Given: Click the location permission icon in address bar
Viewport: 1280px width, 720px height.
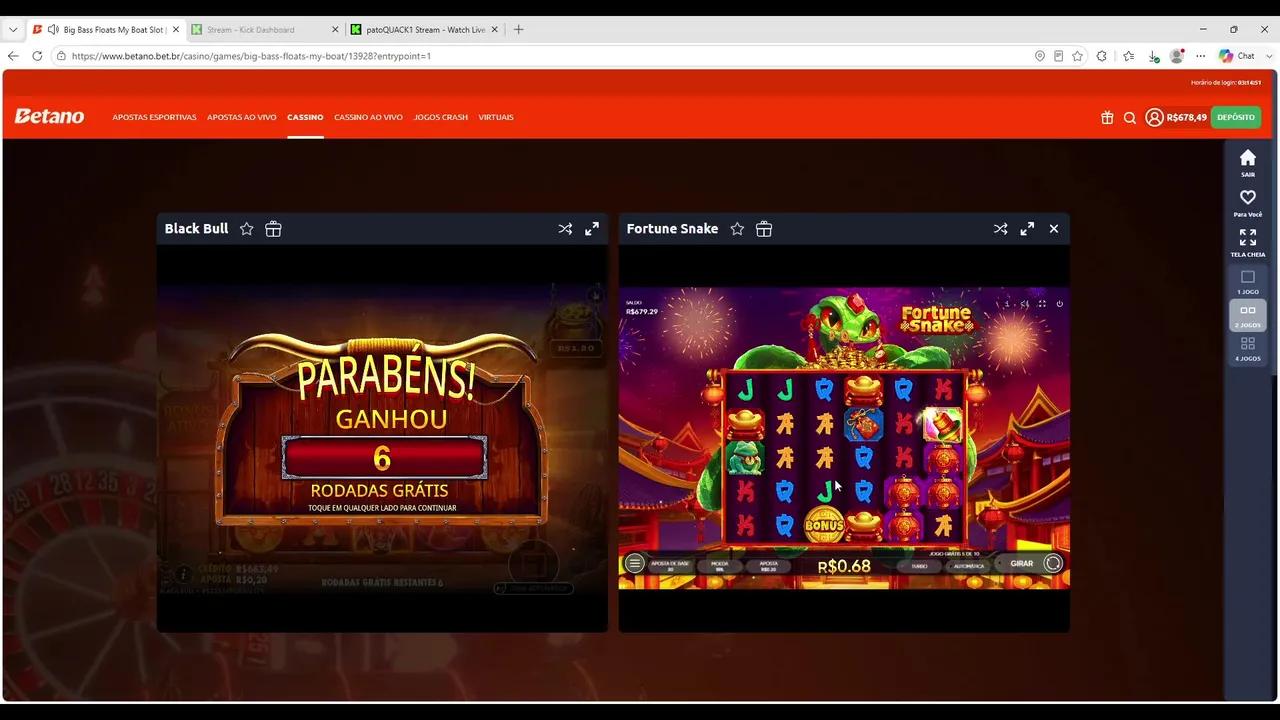Looking at the screenshot, I should (x=1040, y=56).
